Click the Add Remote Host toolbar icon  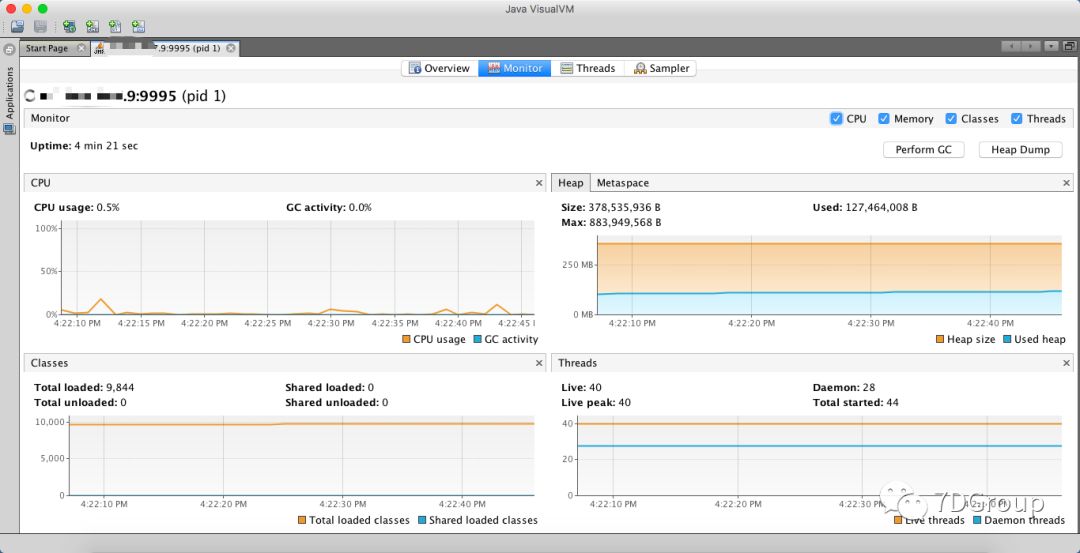[69, 27]
